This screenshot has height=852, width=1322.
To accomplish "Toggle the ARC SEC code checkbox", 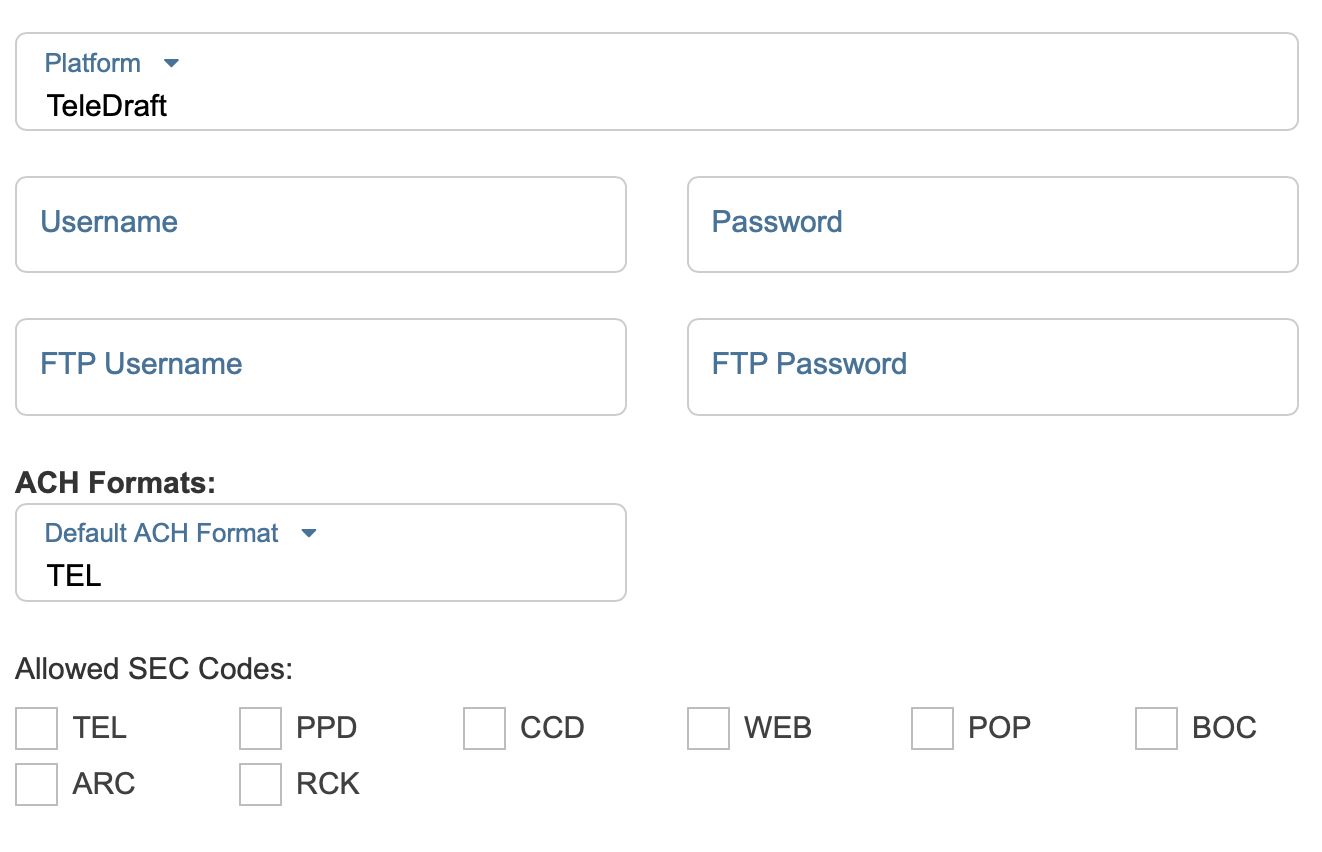I will click(x=37, y=784).
